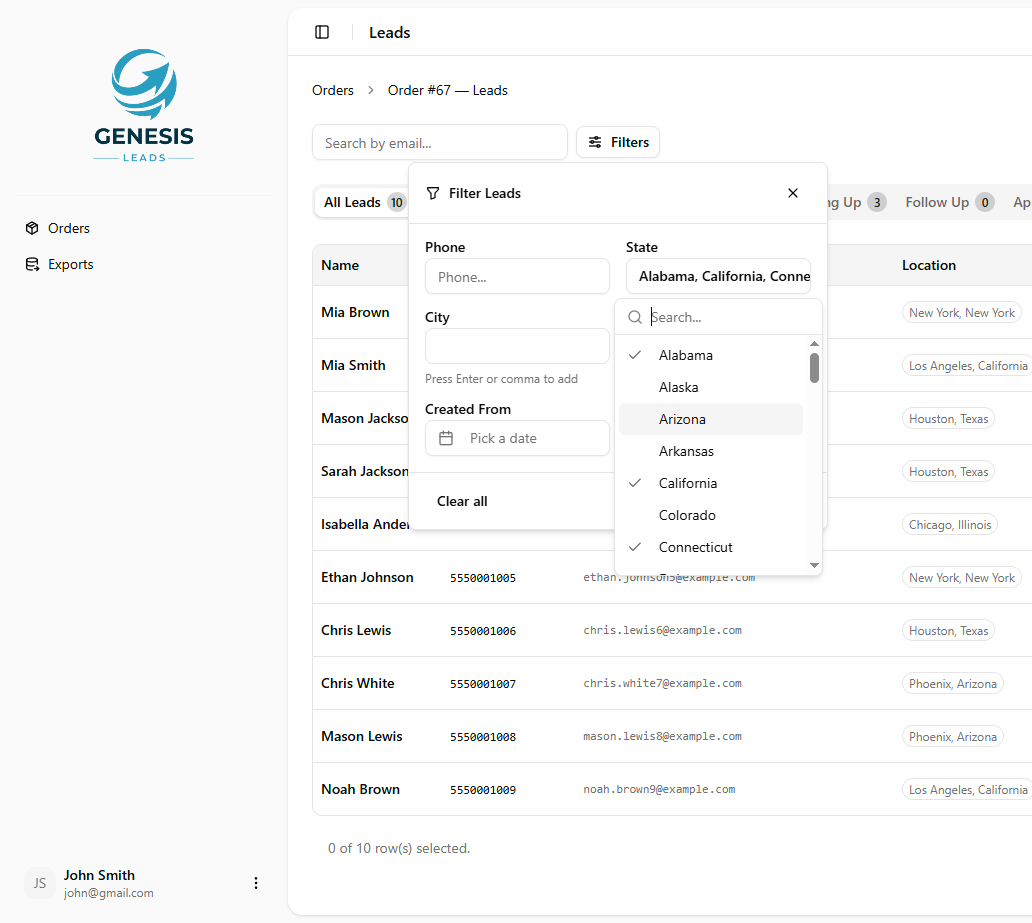Deselect California in the state list
The height and width of the screenshot is (923, 1032).
[x=711, y=483]
